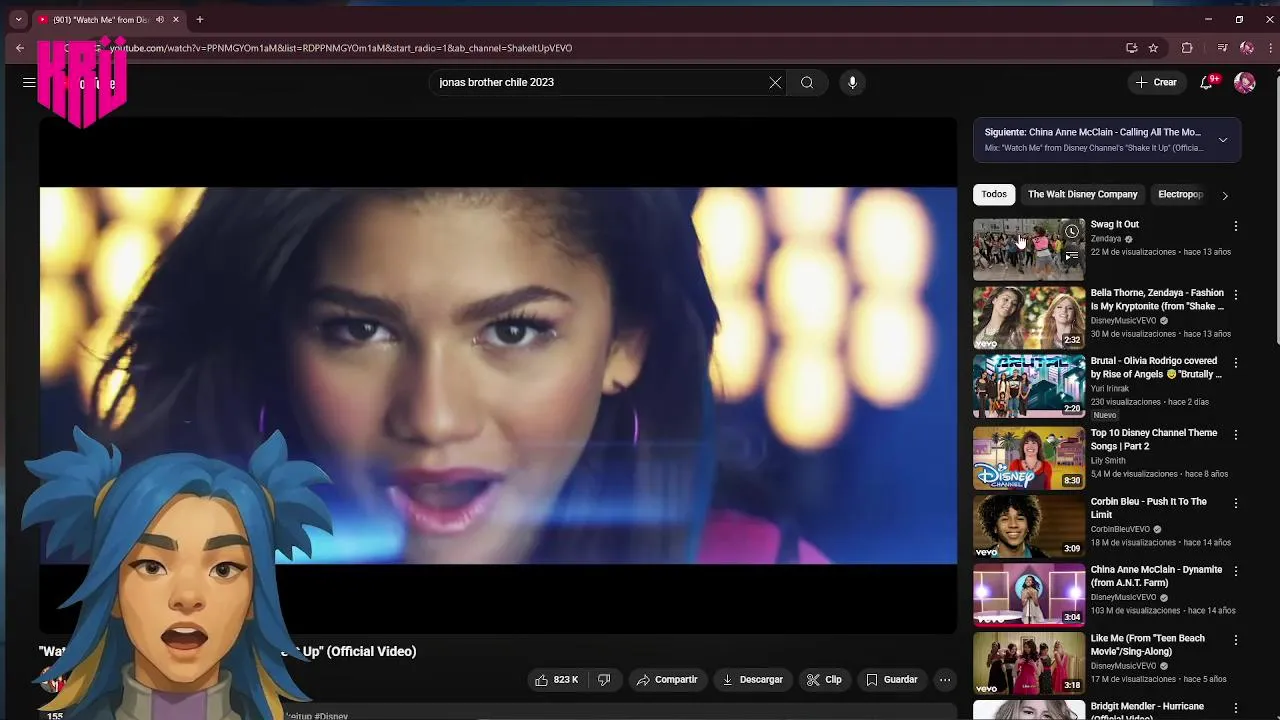Open options for Top 10 Disney Channel Theme

click(x=1236, y=434)
